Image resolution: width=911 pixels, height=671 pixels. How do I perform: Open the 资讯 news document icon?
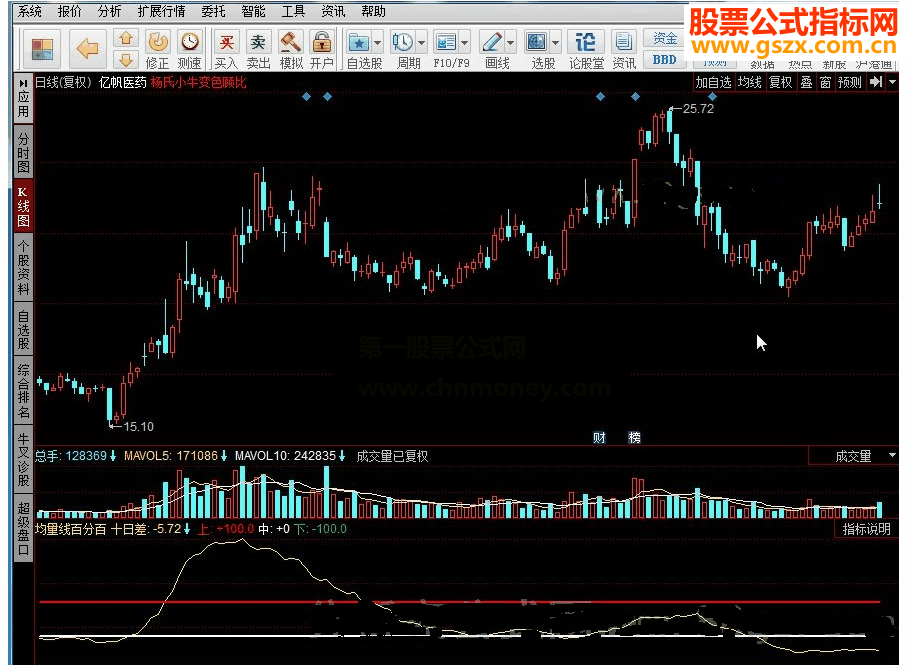pyautogui.click(x=623, y=49)
